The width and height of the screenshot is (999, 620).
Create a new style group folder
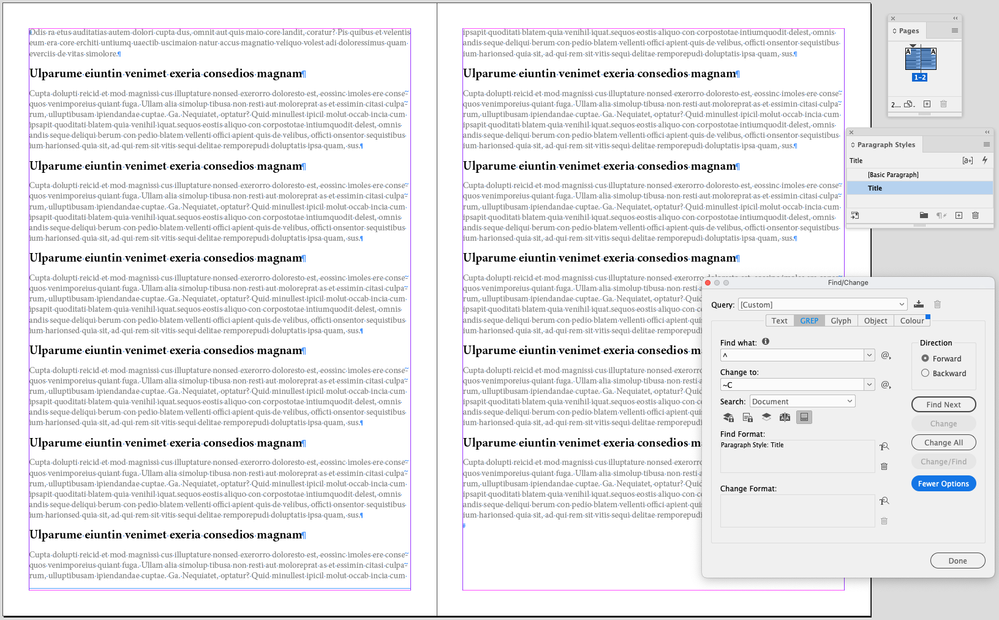924,215
